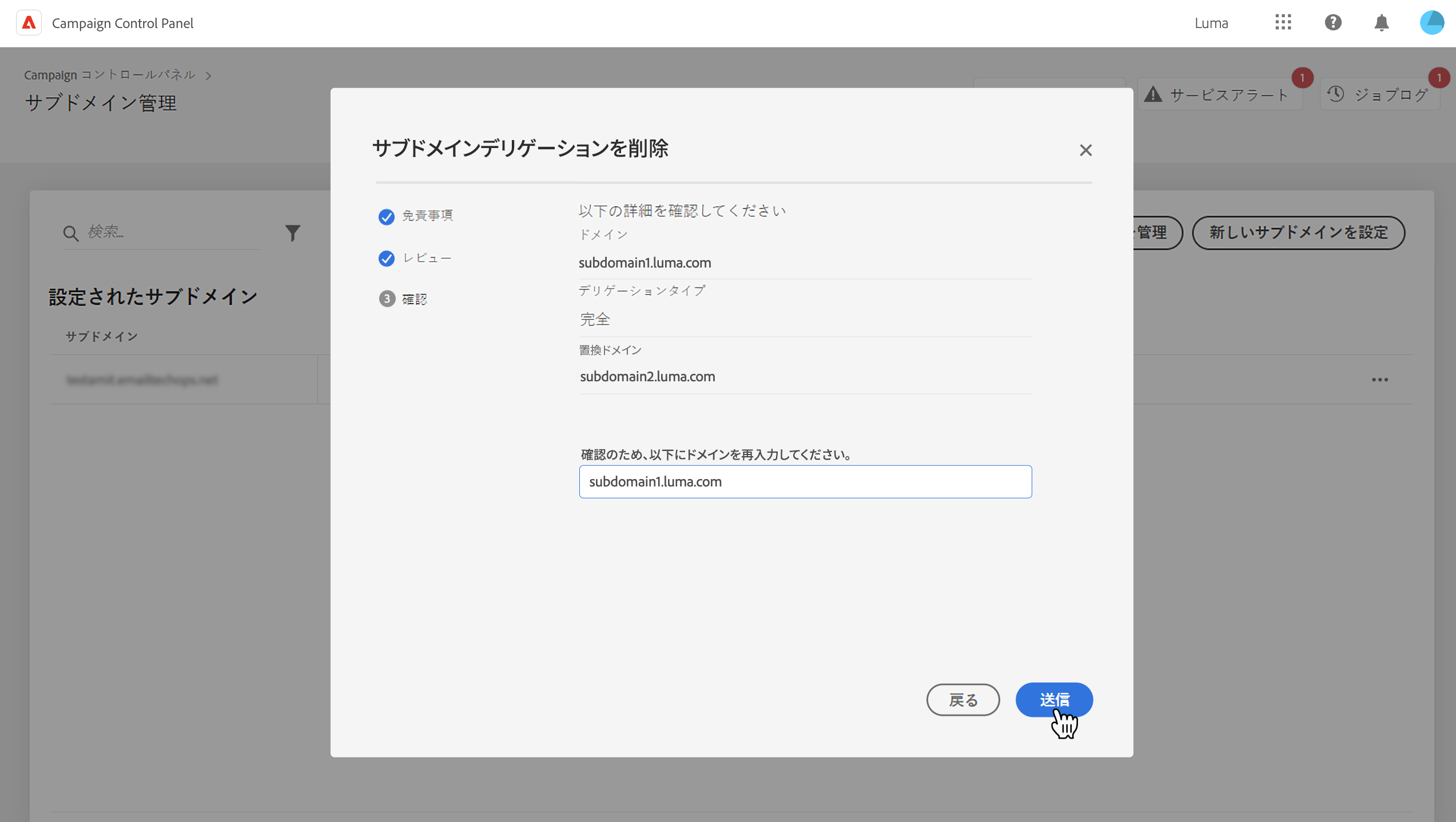
Task: Click the domain confirmation input field
Action: (x=805, y=481)
